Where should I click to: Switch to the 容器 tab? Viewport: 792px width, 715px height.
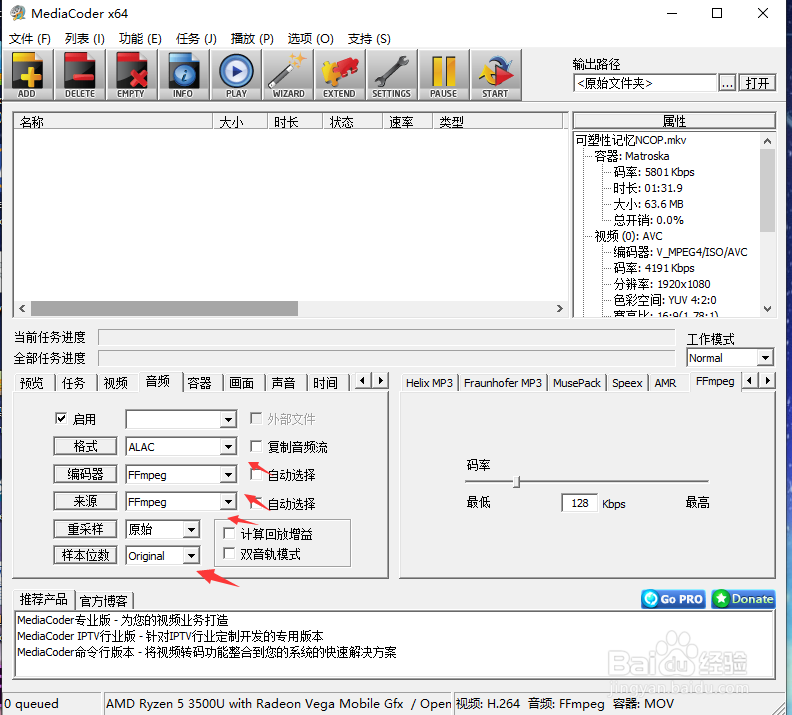[x=200, y=383]
